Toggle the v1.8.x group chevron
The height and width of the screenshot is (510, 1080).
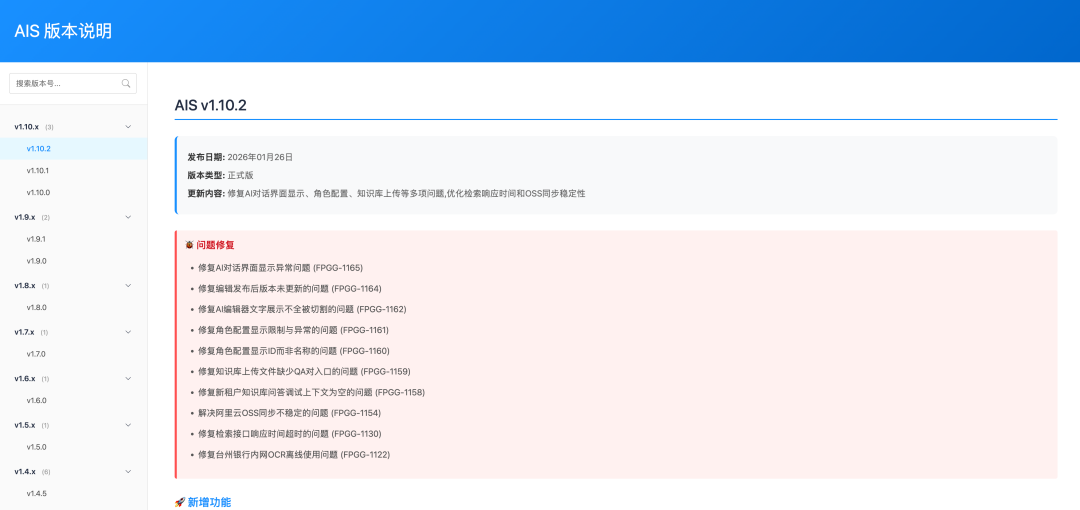pyautogui.click(x=127, y=286)
